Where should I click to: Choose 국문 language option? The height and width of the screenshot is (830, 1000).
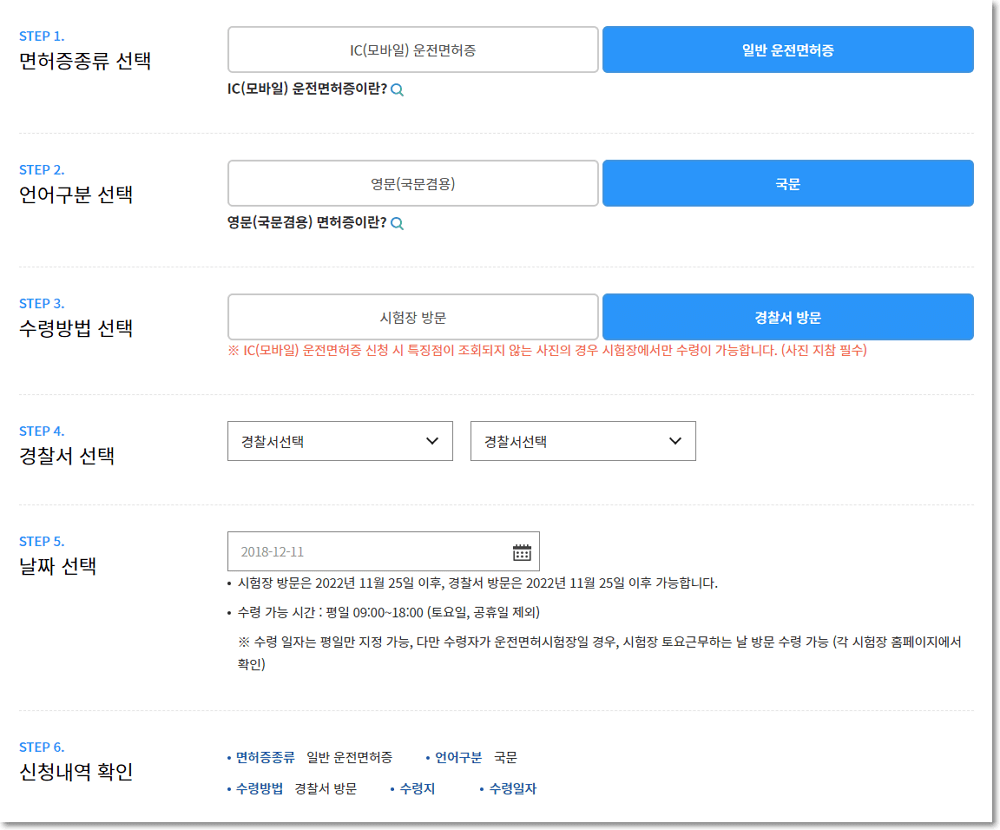(x=787, y=184)
